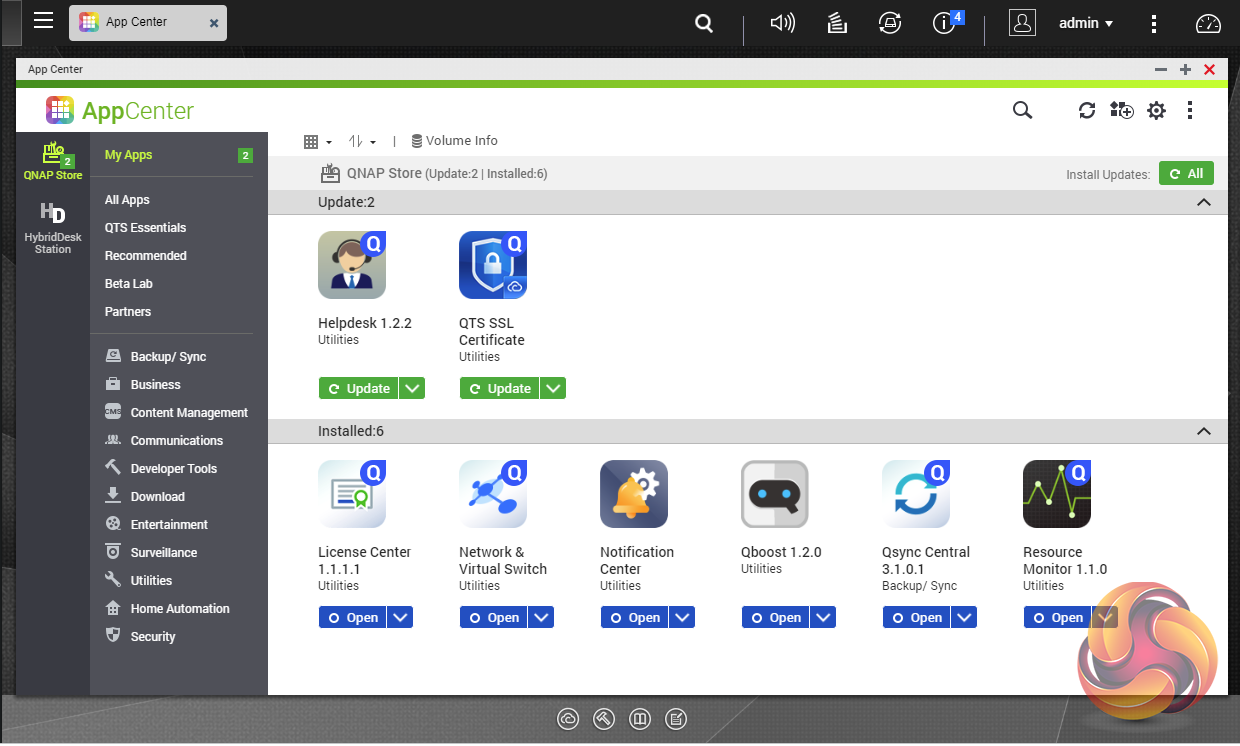This screenshot has width=1240, height=746.
Task: Open the dashboard gauge icon
Action: [x=1208, y=23]
